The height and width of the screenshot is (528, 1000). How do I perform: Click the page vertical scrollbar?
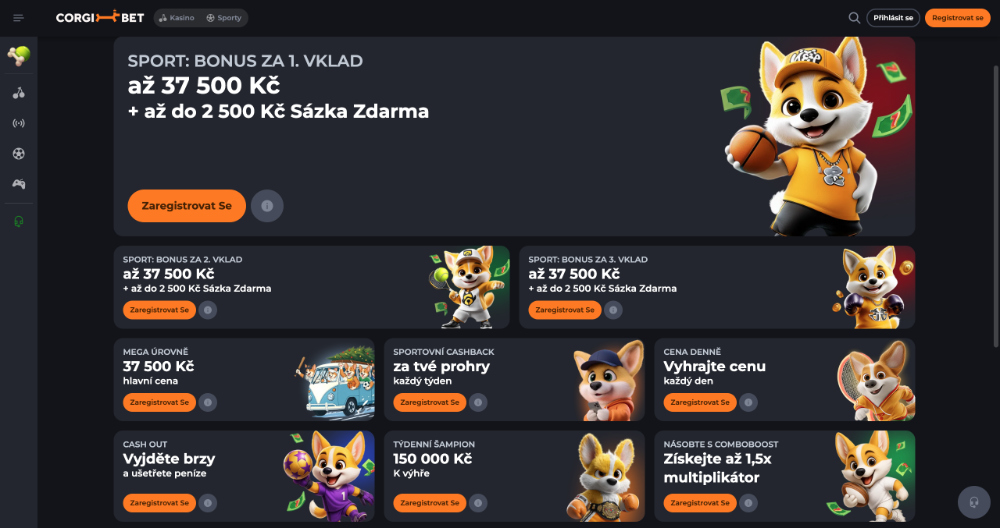tap(996, 206)
